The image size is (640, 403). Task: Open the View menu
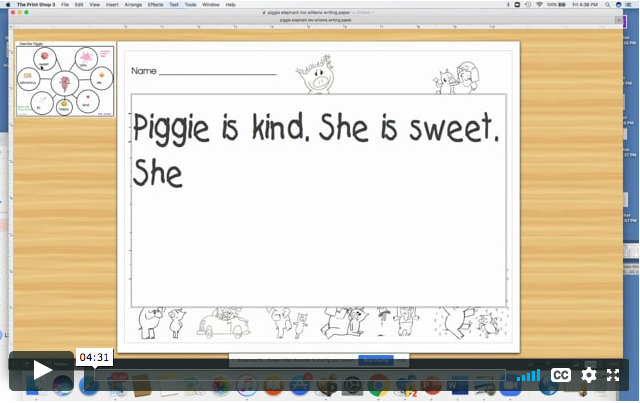(x=95, y=4)
